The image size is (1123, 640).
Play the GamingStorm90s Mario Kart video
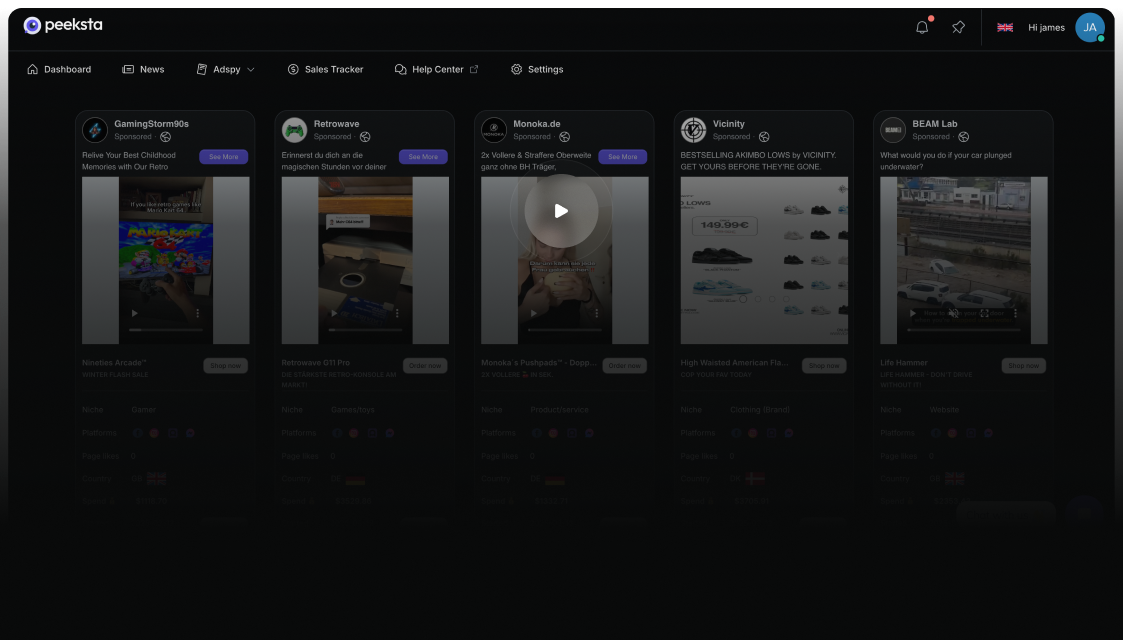coord(135,314)
